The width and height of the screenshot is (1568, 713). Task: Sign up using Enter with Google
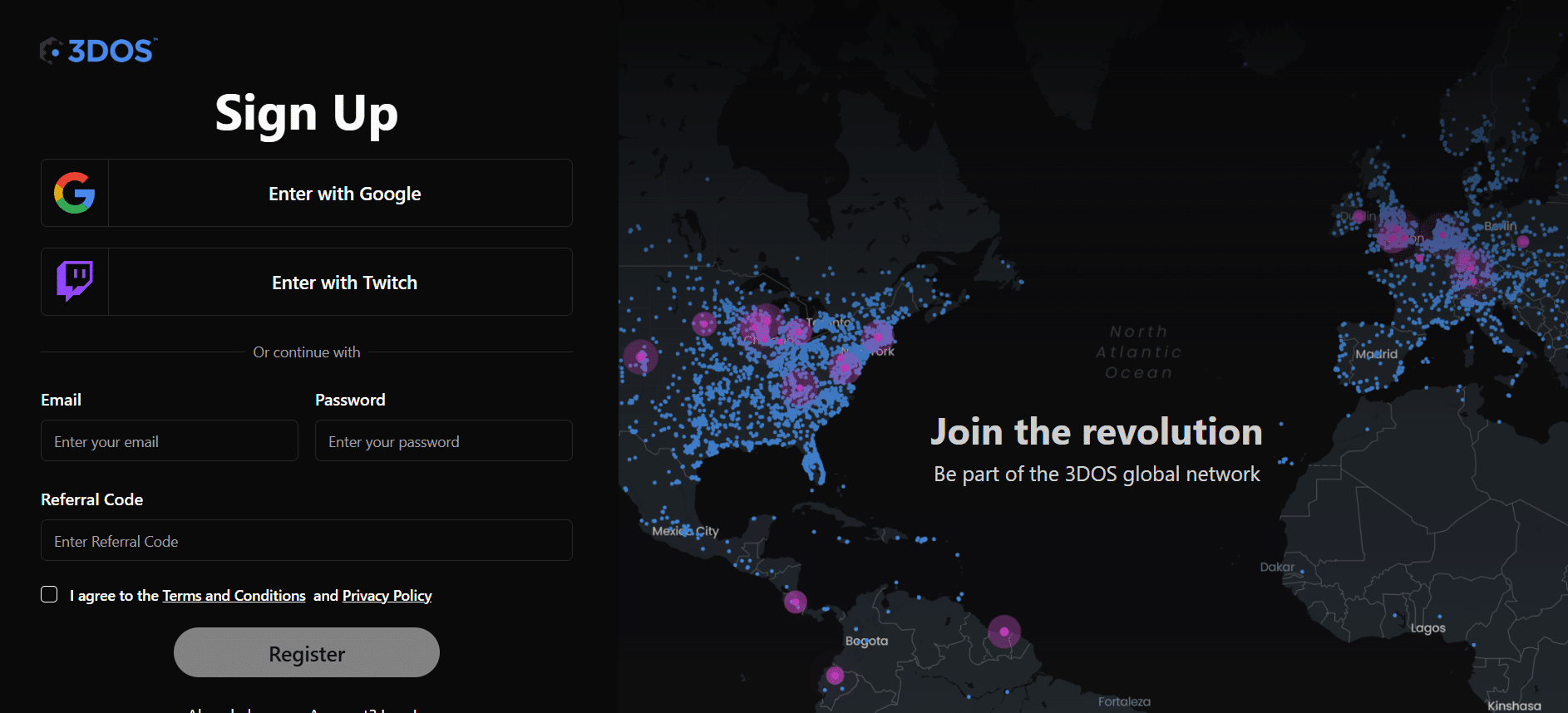pyautogui.click(x=307, y=193)
